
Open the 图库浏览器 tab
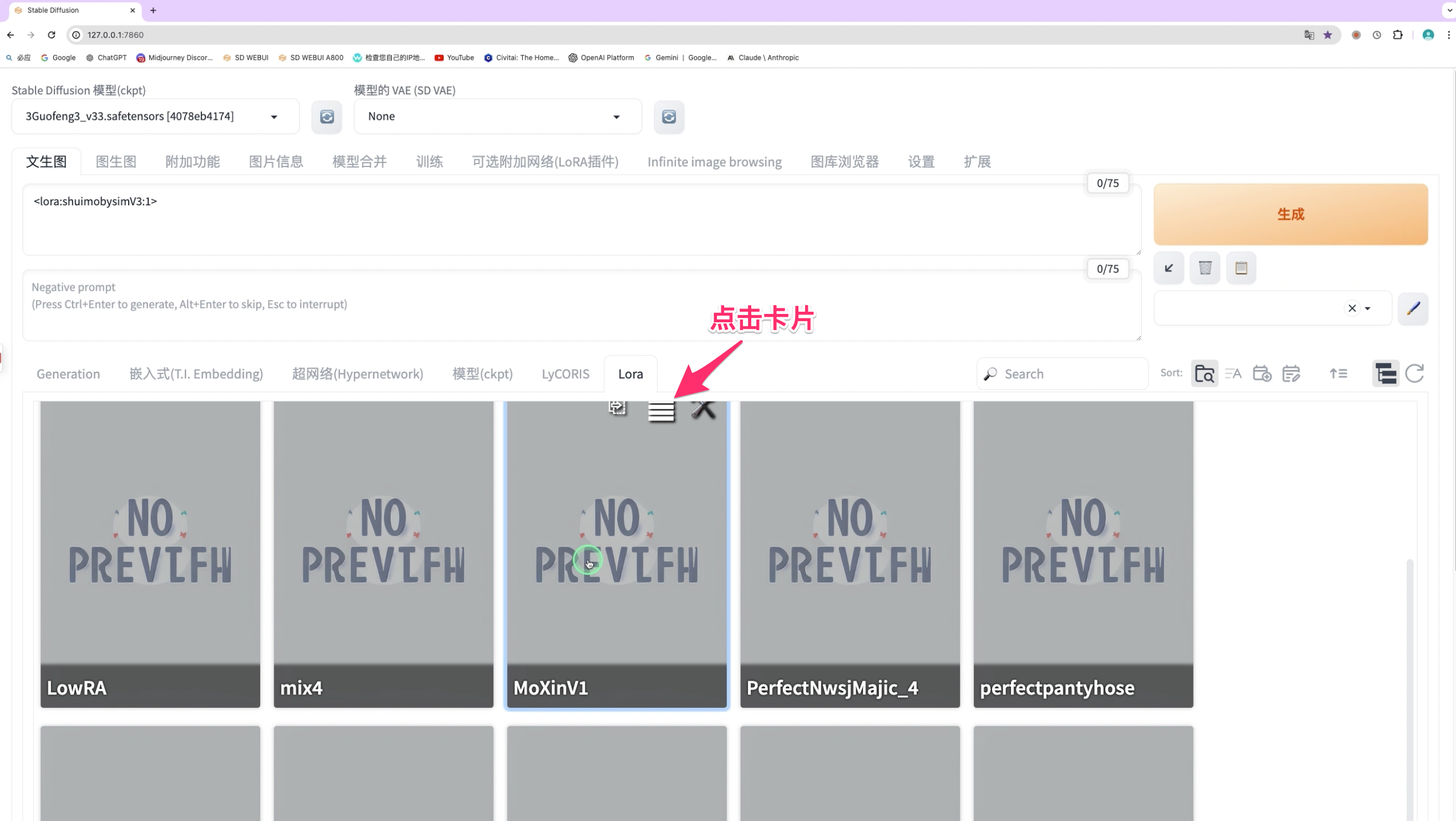(x=845, y=161)
